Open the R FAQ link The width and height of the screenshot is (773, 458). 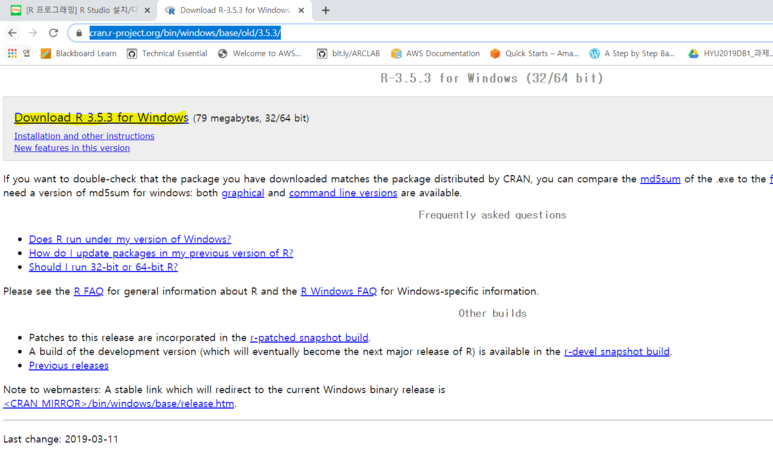click(89, 291)
